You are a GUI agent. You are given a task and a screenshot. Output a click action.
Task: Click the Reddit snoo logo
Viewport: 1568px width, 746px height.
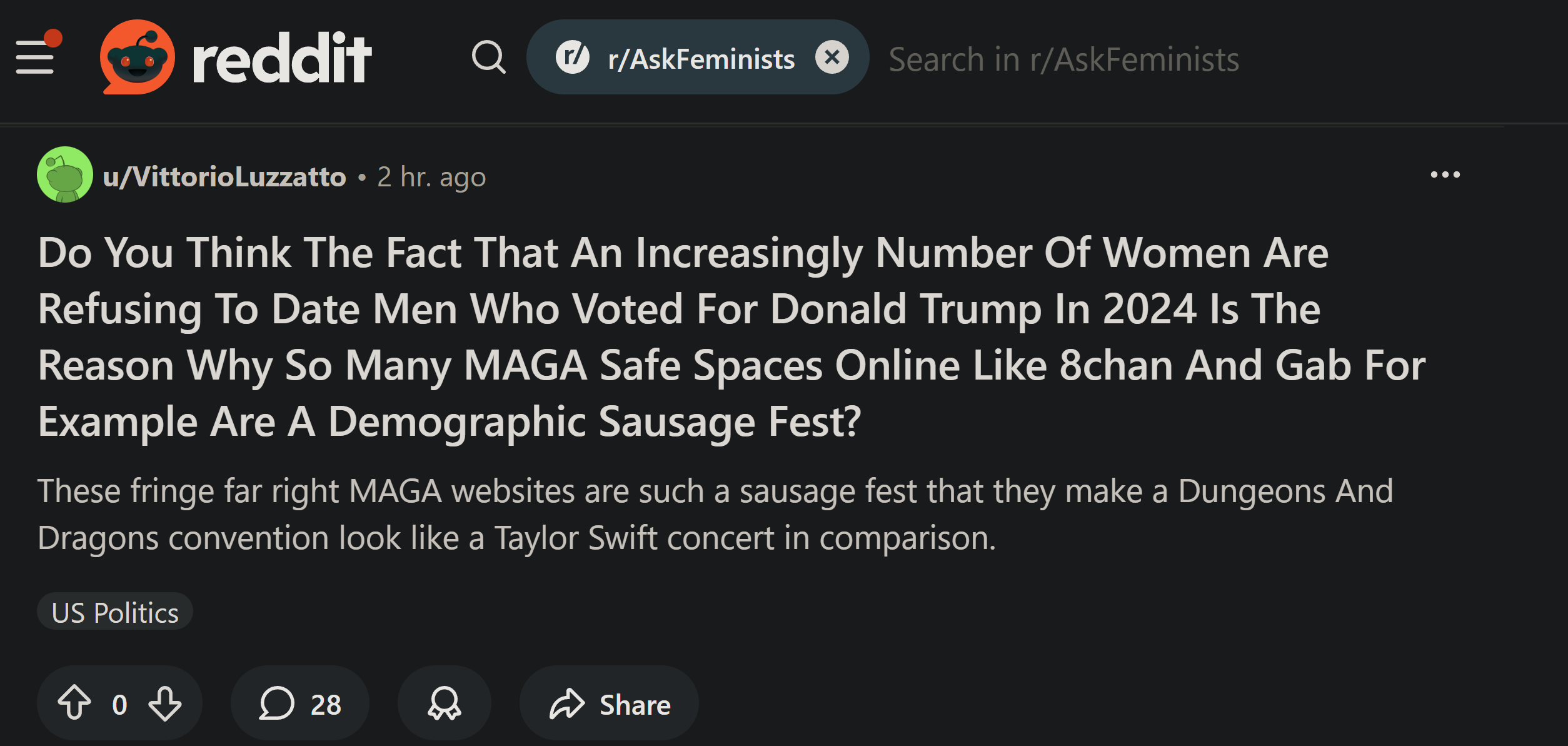[137, 57]
